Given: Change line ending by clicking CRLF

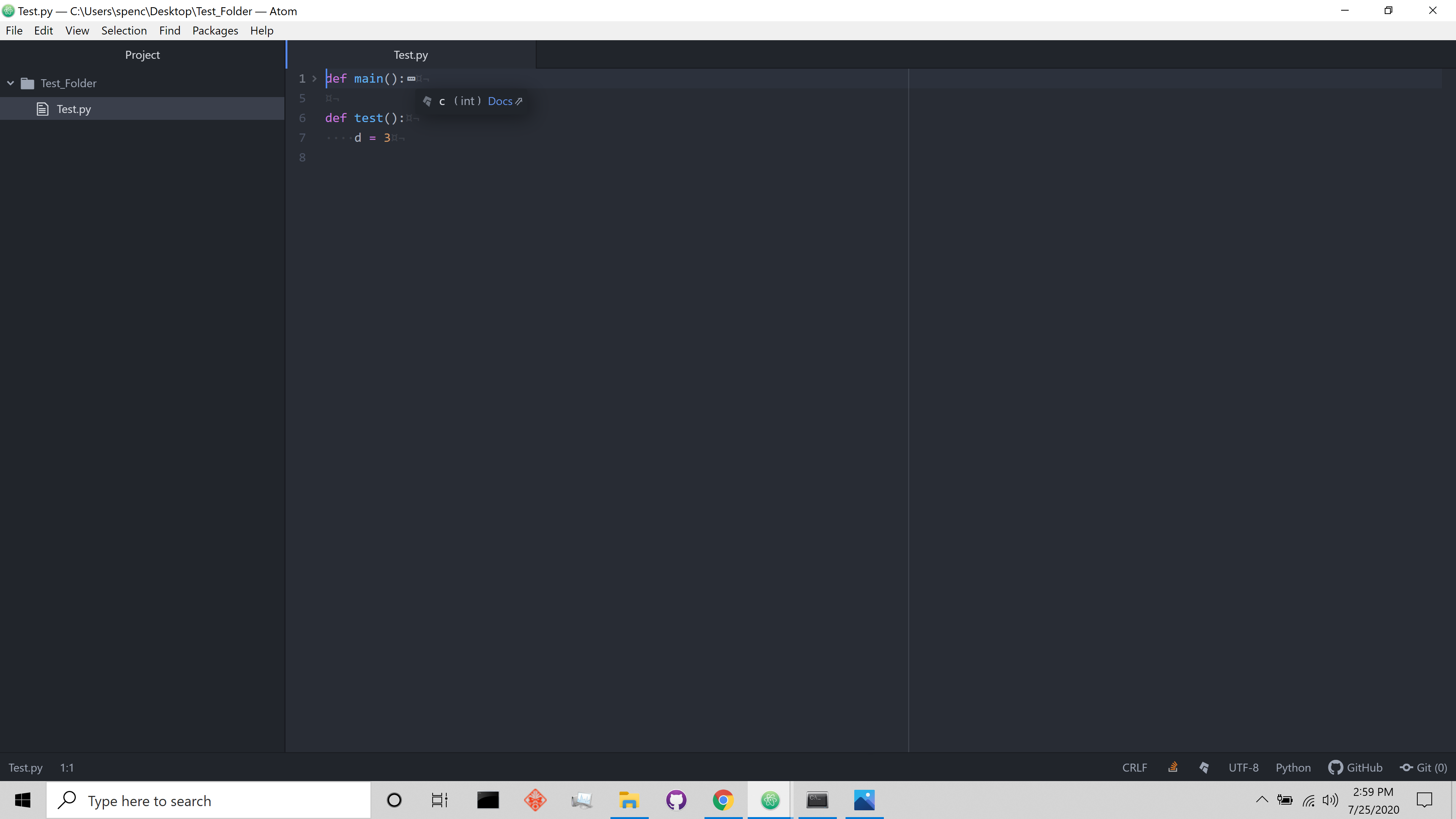Looking at the screenshot, I should (x=1134, y=767).
